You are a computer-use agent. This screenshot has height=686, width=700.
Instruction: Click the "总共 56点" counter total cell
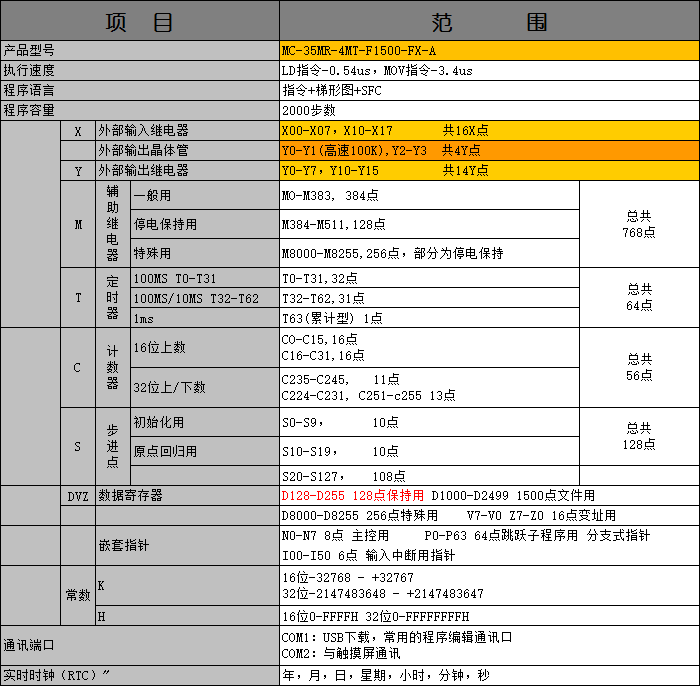(x=639, y=367)
